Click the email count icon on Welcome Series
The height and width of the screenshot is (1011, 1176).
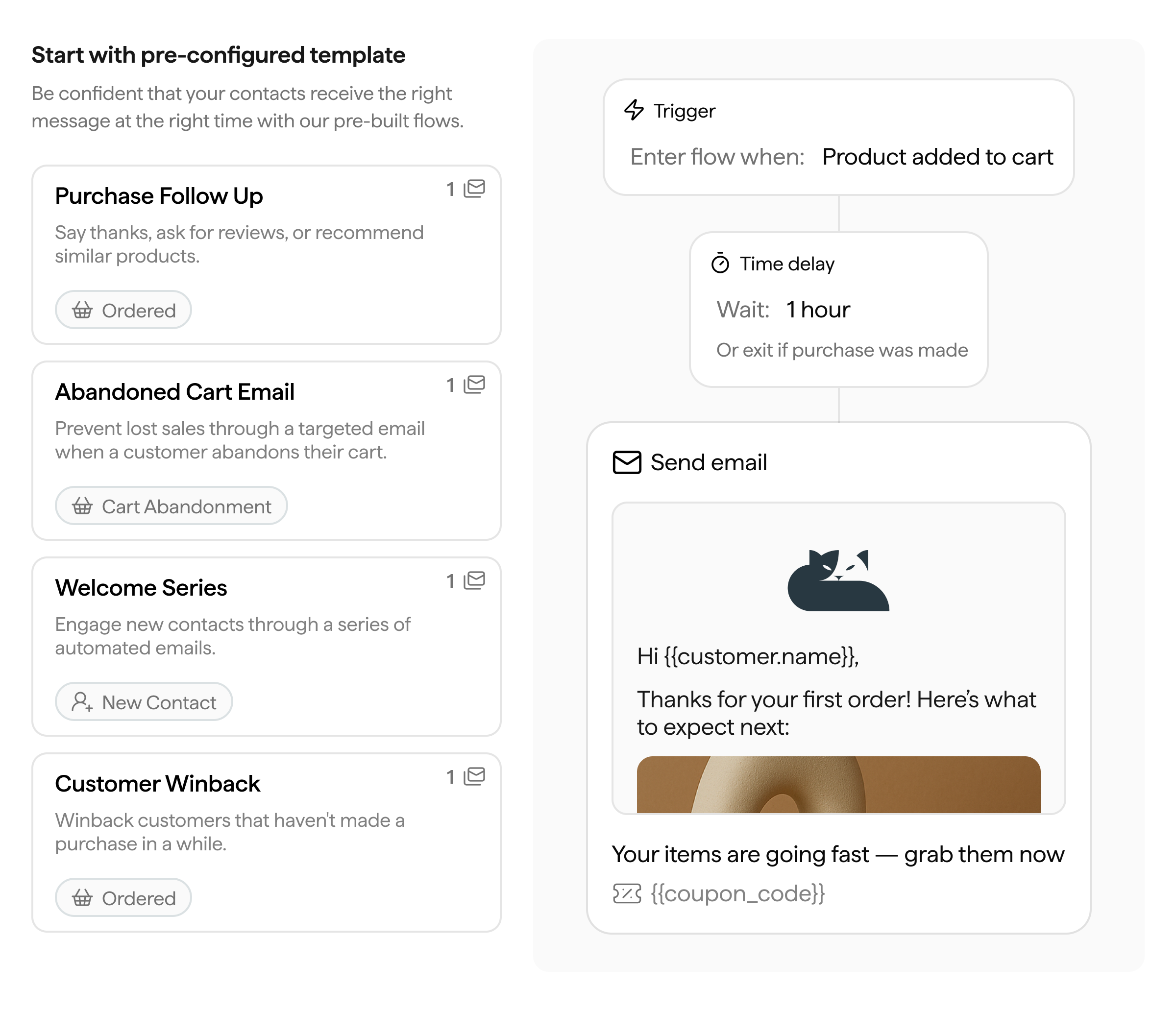pyautogui.click(x=474, y=580)
